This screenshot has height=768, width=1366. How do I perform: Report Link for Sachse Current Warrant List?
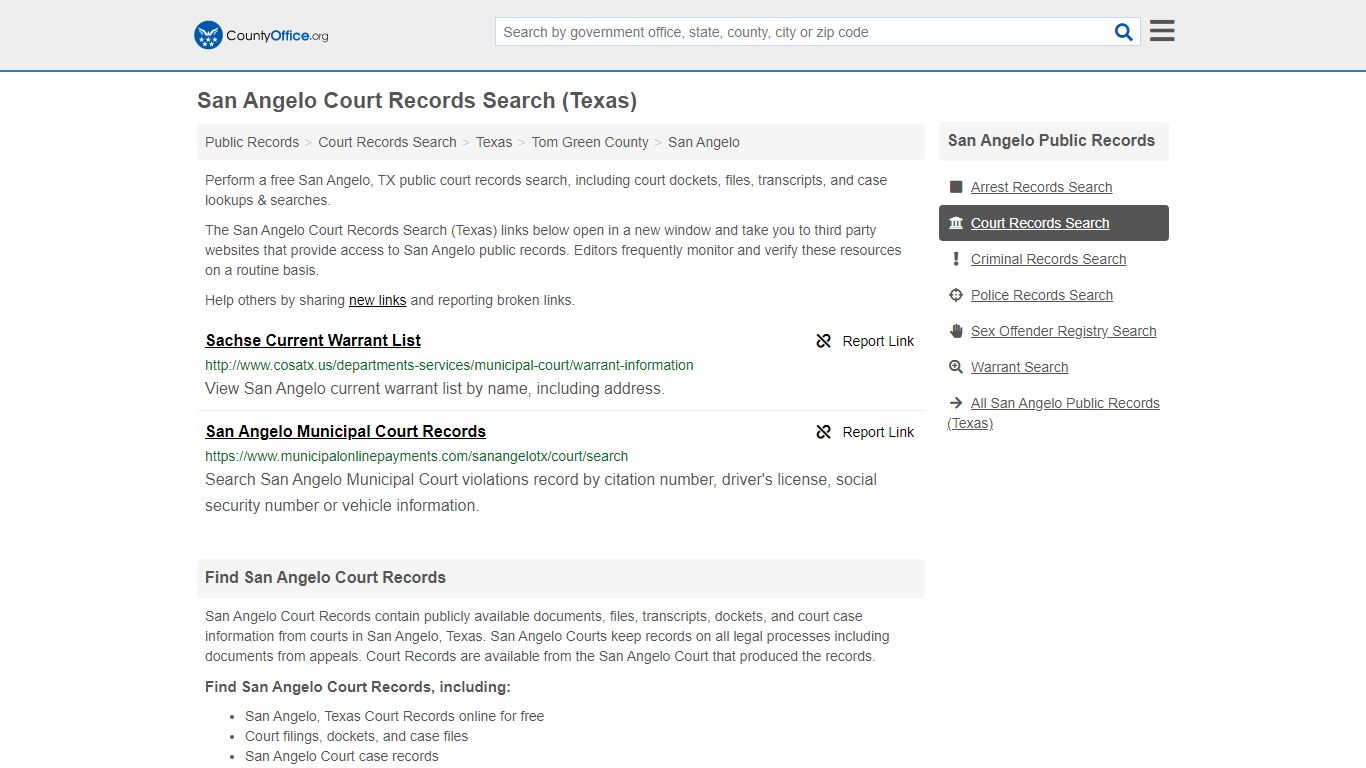[x=865, y=341]
